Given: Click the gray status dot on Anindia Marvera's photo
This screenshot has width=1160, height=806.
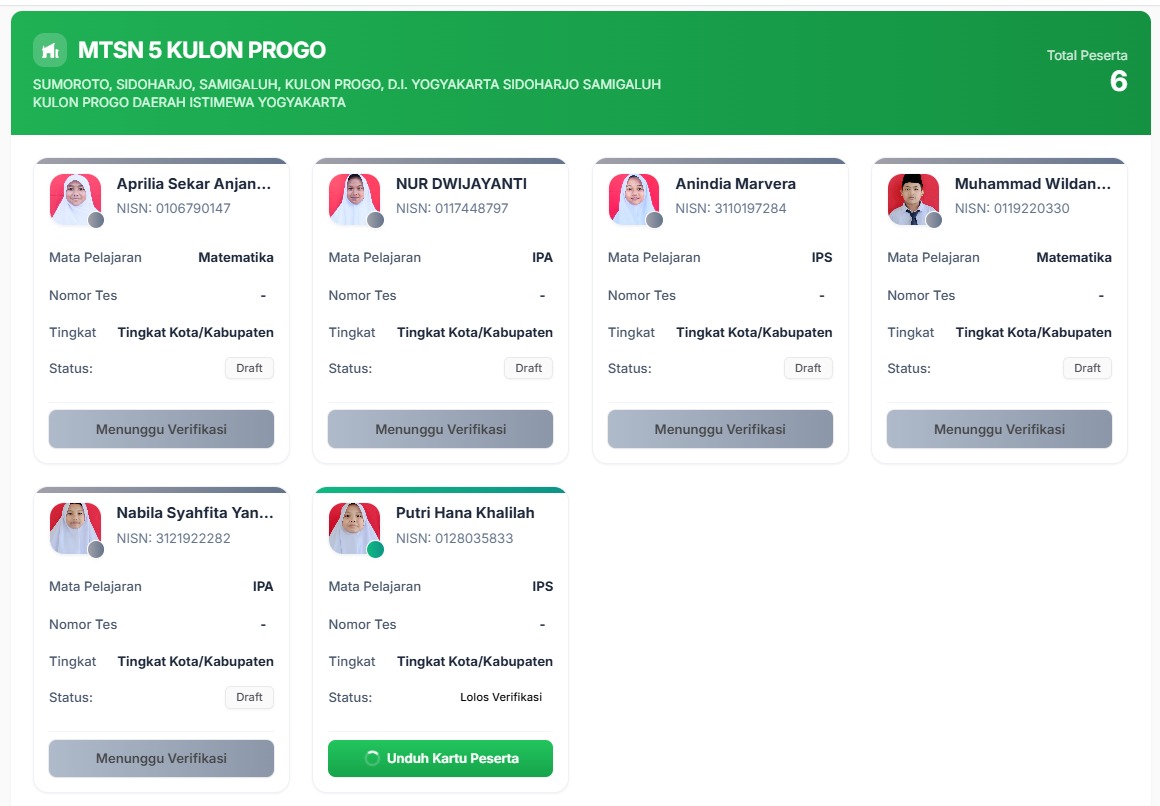Looking at the screenshot, I should pyautogui.click(x=655, y=220).
